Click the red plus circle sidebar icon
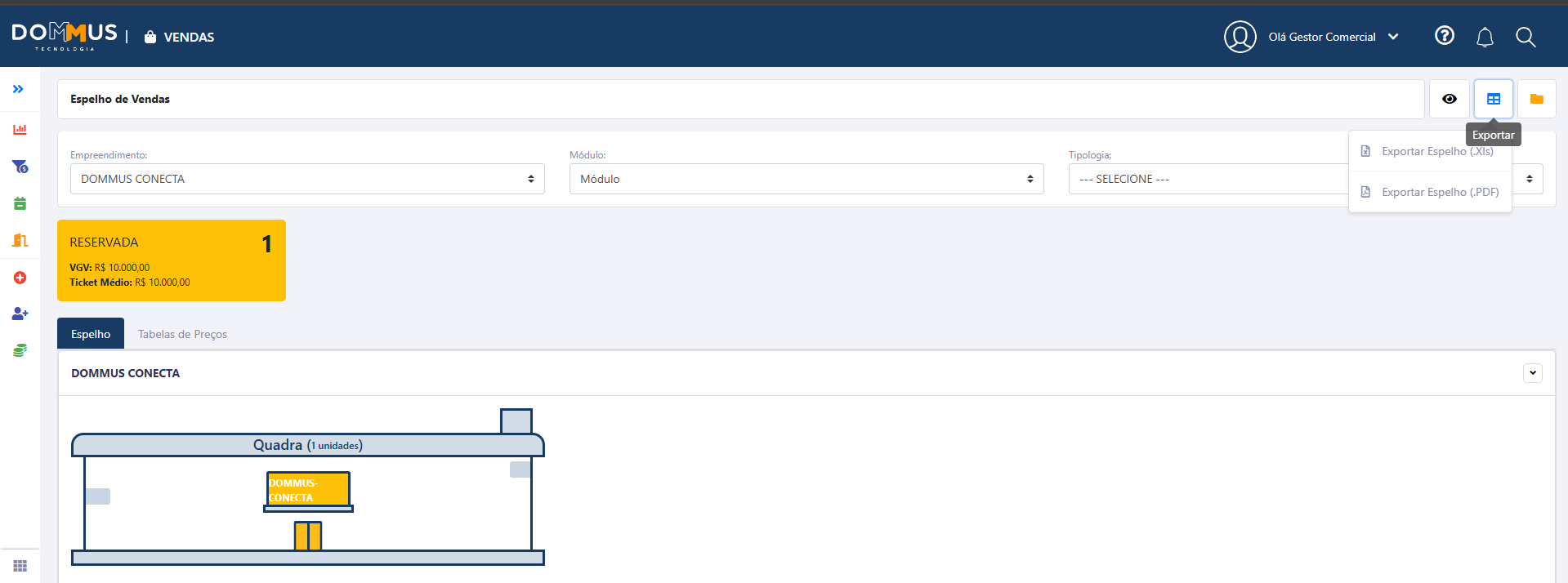Screen dimensions: 1568x583 pos(20,278)
